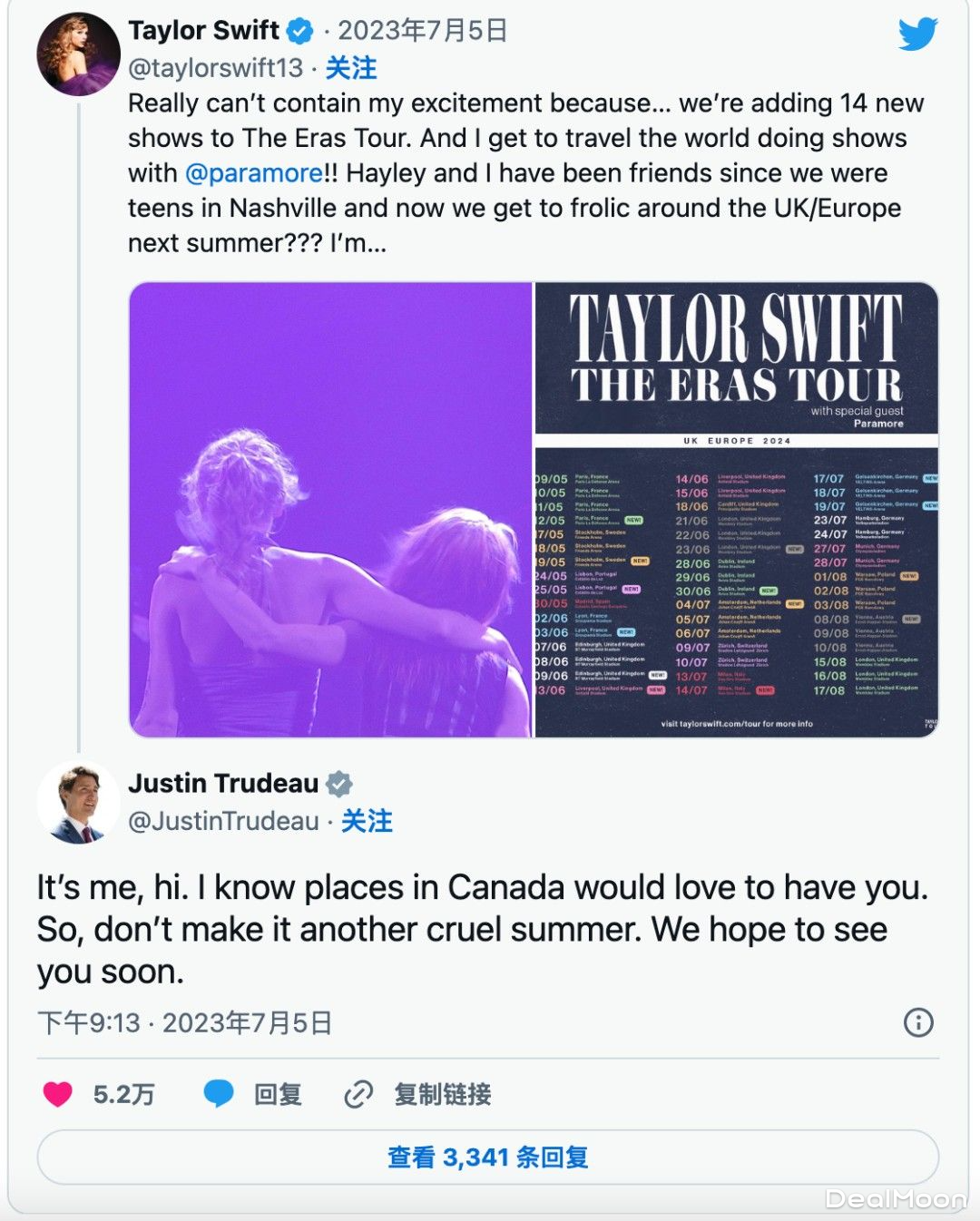
Task: View all 3,341 replies button
Action: coord(487,1157)
